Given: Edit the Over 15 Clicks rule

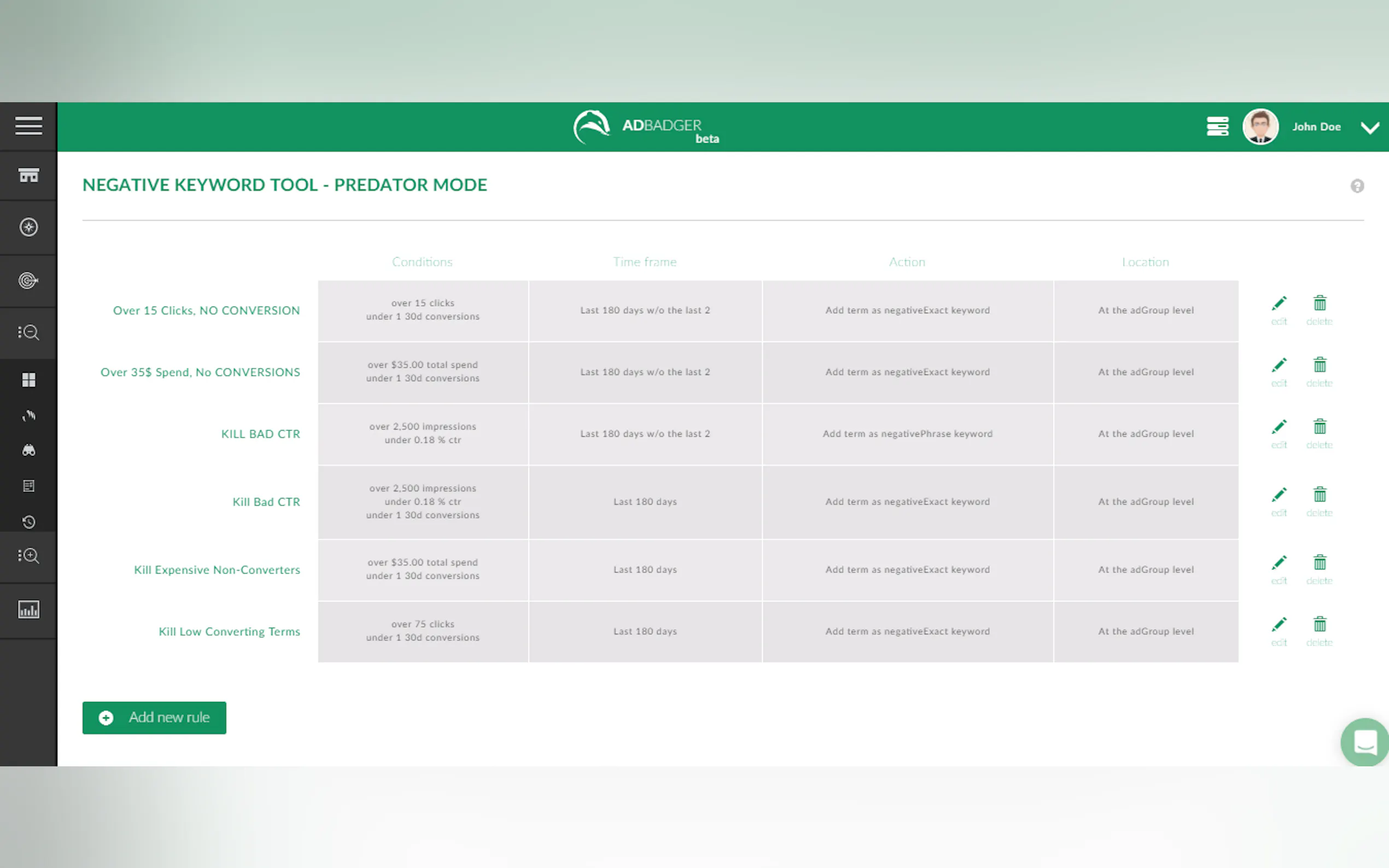Looking at the screenshot, I should point(1279,309).
